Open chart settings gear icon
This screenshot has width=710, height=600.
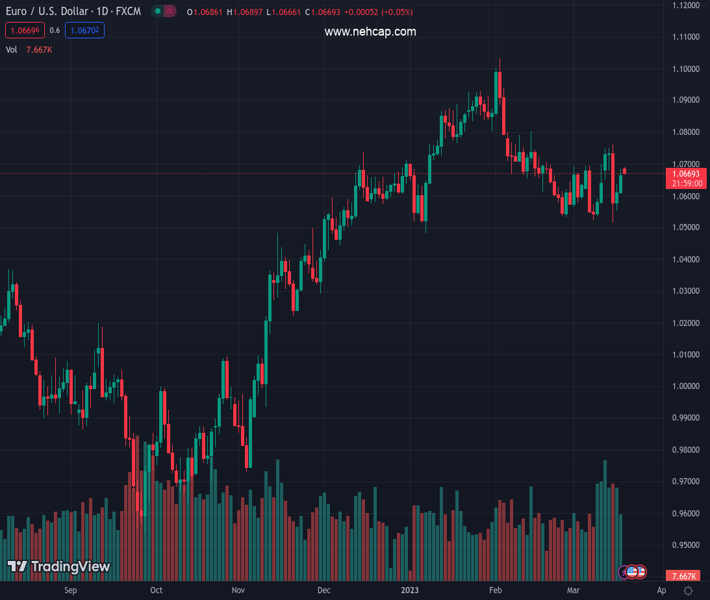[688, 591]
